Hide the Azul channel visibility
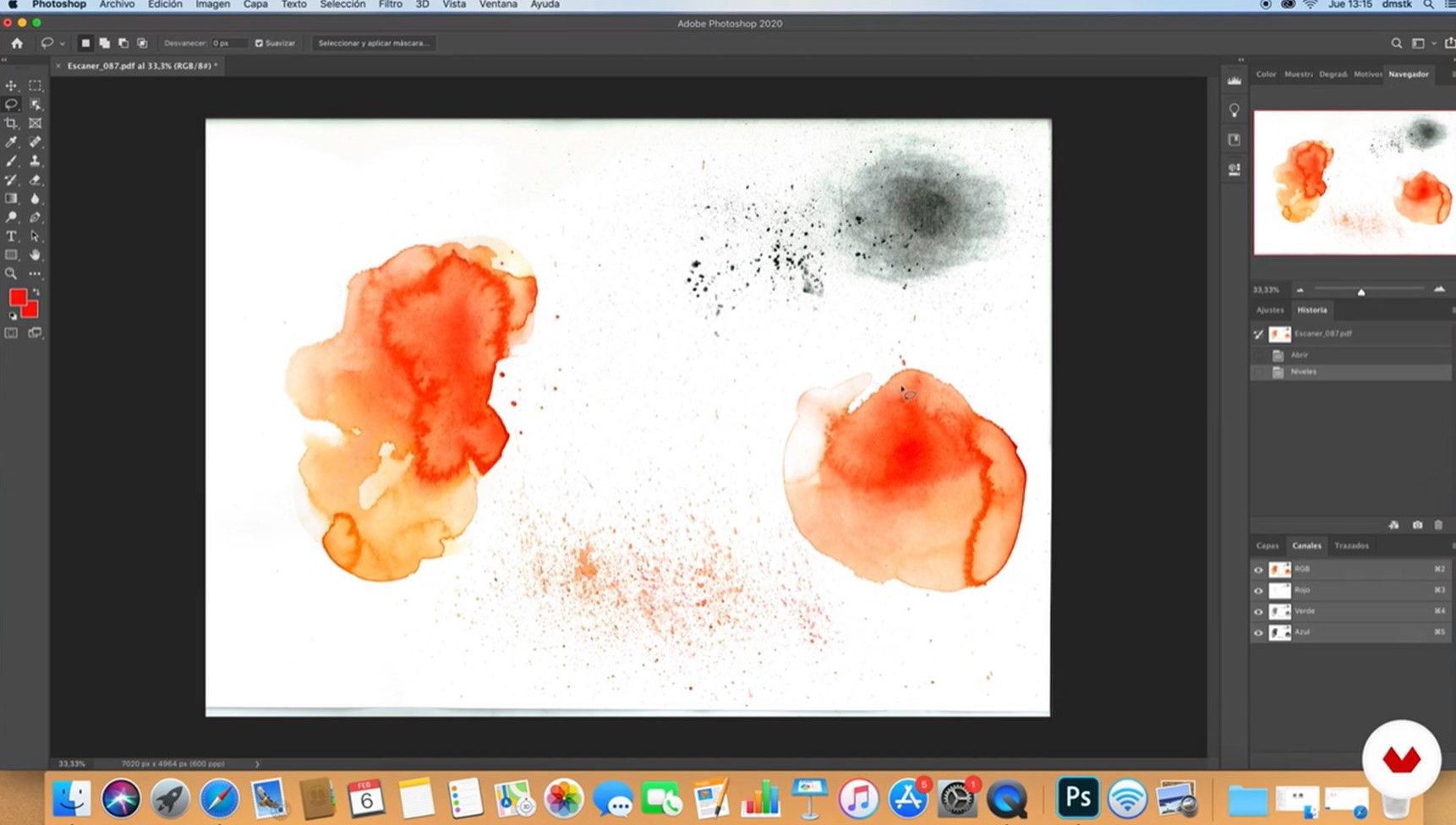This screenshot has height=825, width=1456. click(x=1258, y=632)
